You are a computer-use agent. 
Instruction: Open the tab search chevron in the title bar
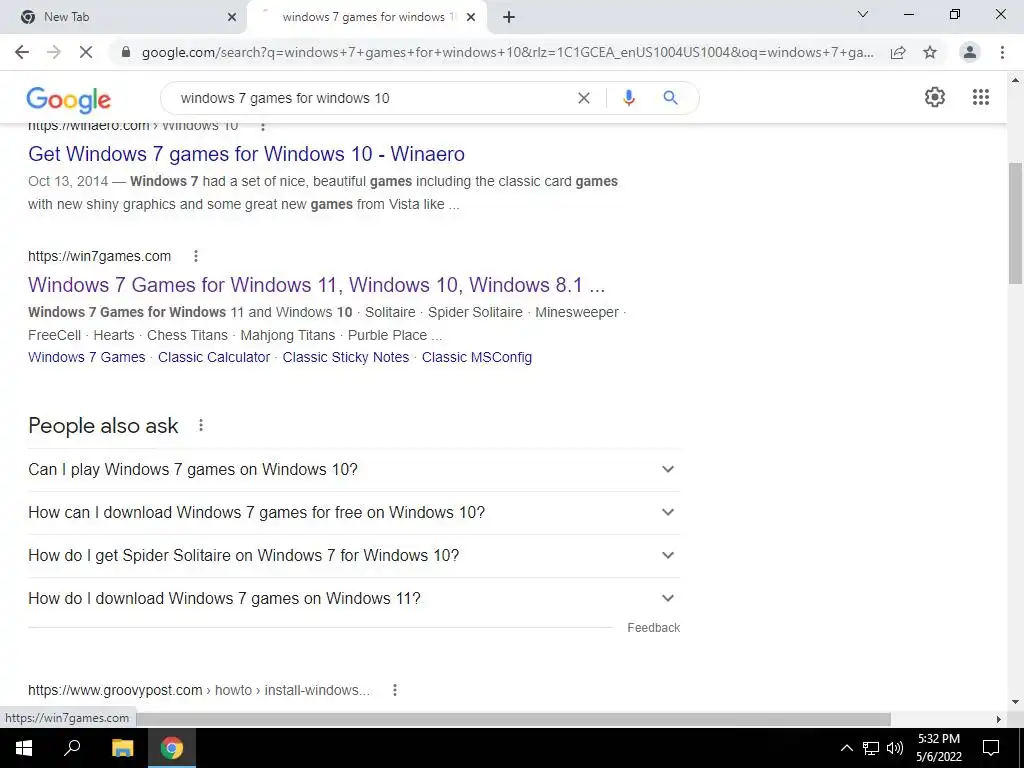[x=863, y=14]
